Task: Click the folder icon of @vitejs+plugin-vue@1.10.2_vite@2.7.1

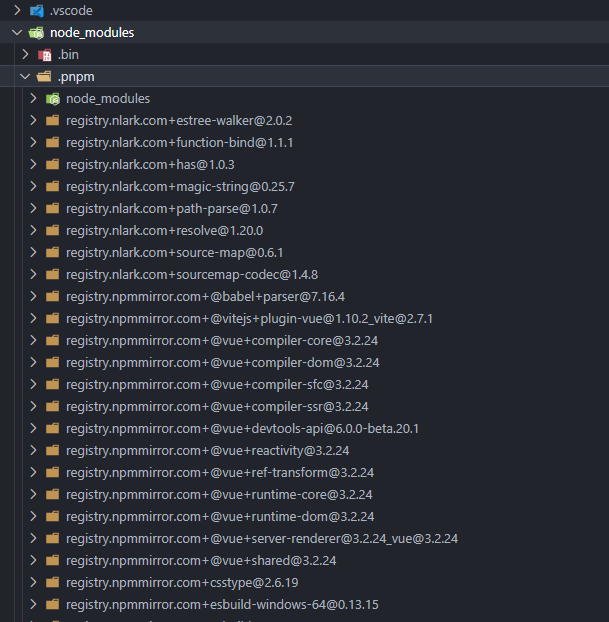Action: (x=52, y=319)
